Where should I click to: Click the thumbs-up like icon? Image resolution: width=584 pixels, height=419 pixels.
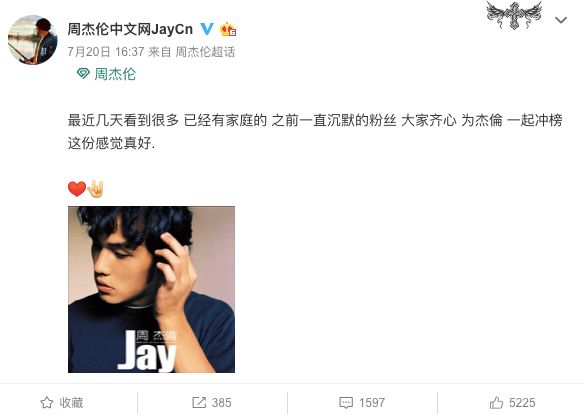point(496,403)
